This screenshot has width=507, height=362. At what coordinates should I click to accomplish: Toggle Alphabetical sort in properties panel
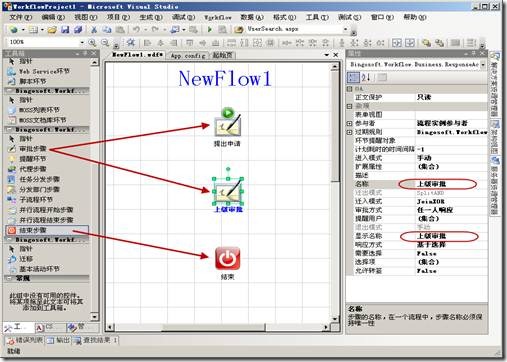[366, 78]
